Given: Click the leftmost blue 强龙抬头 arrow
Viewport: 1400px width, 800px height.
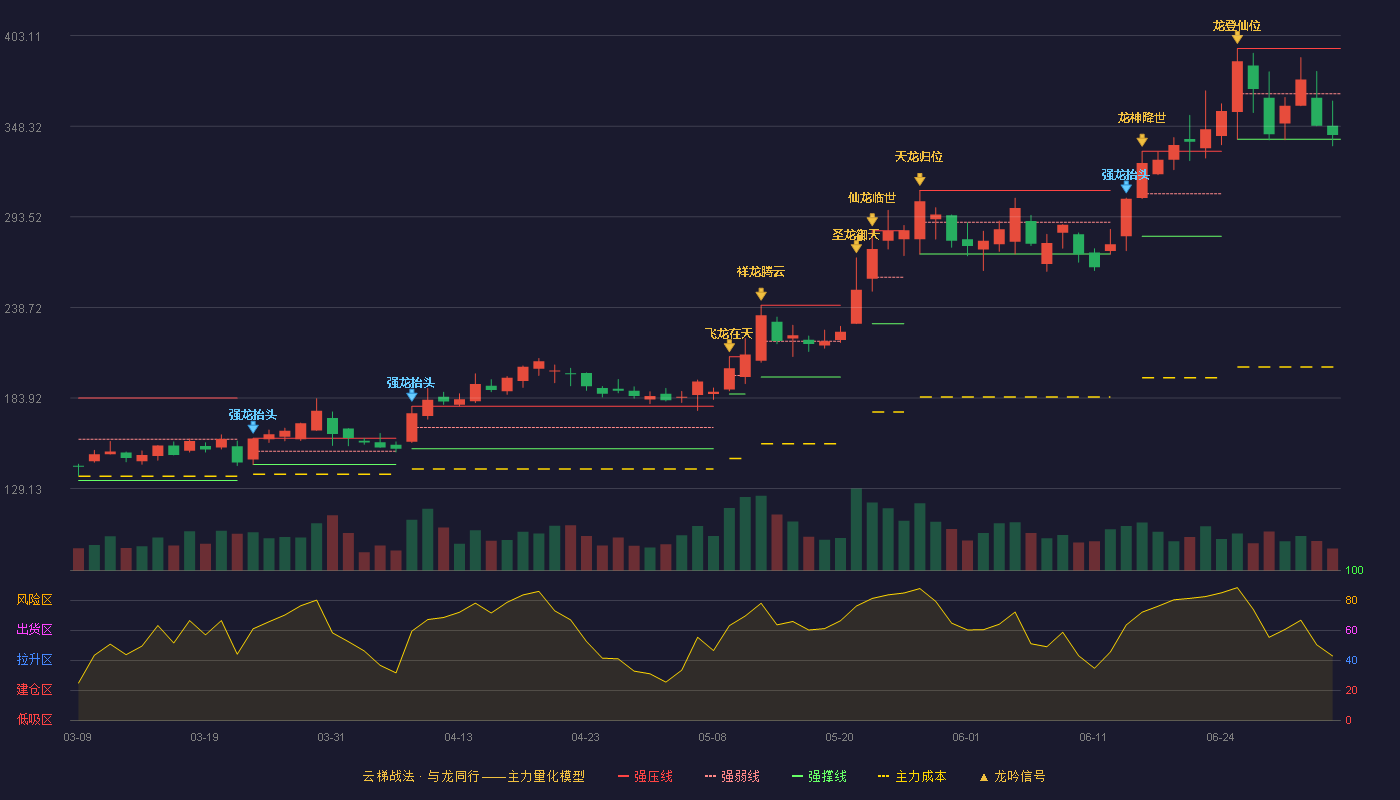Looking at the screenshot, I should [253, 427].
